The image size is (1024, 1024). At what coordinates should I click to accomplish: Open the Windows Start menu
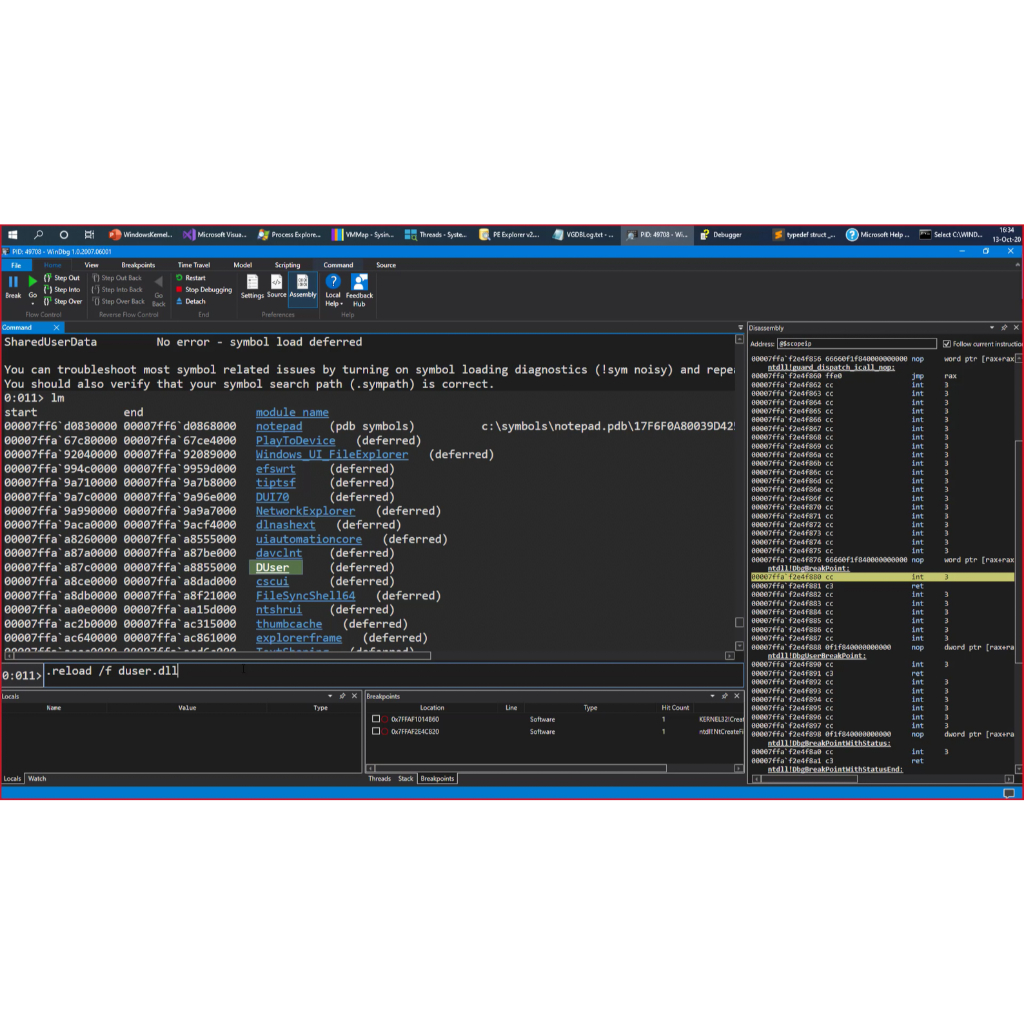click(12, 234)
